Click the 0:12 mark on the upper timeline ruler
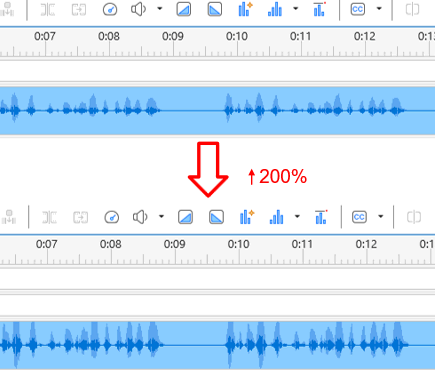 pos(365,36)
